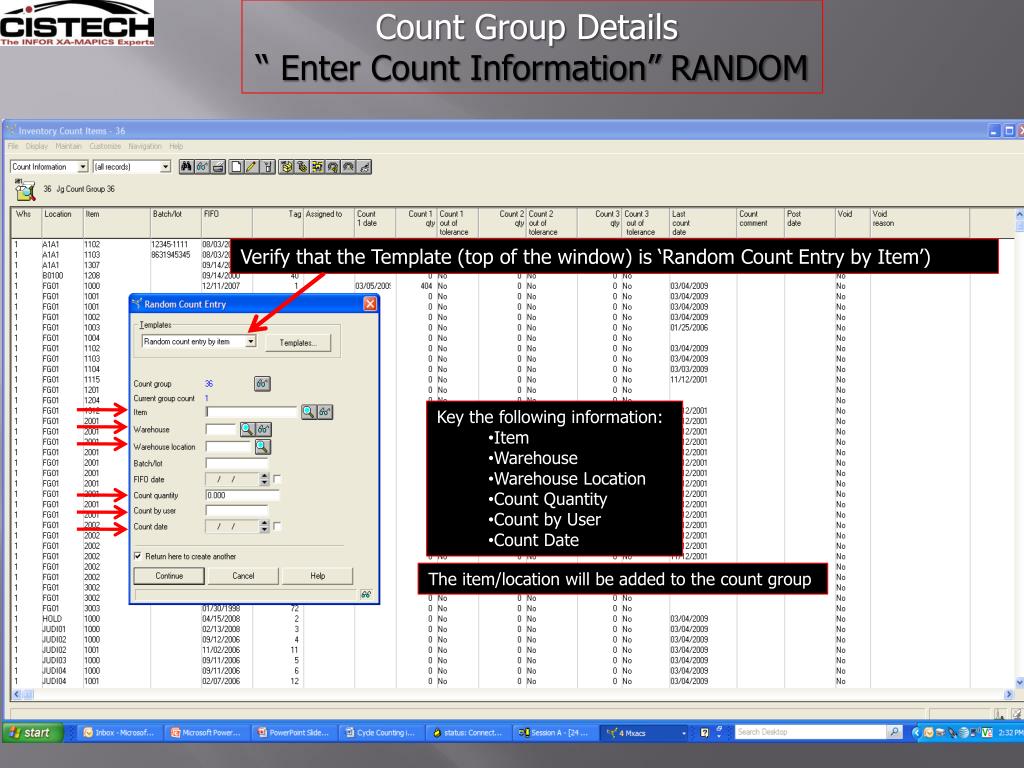Image resolution: width=1024 pixels, height=768 pixels.
Task: Open the '(all records)' subset dropdown
Action: pos(166,167)
